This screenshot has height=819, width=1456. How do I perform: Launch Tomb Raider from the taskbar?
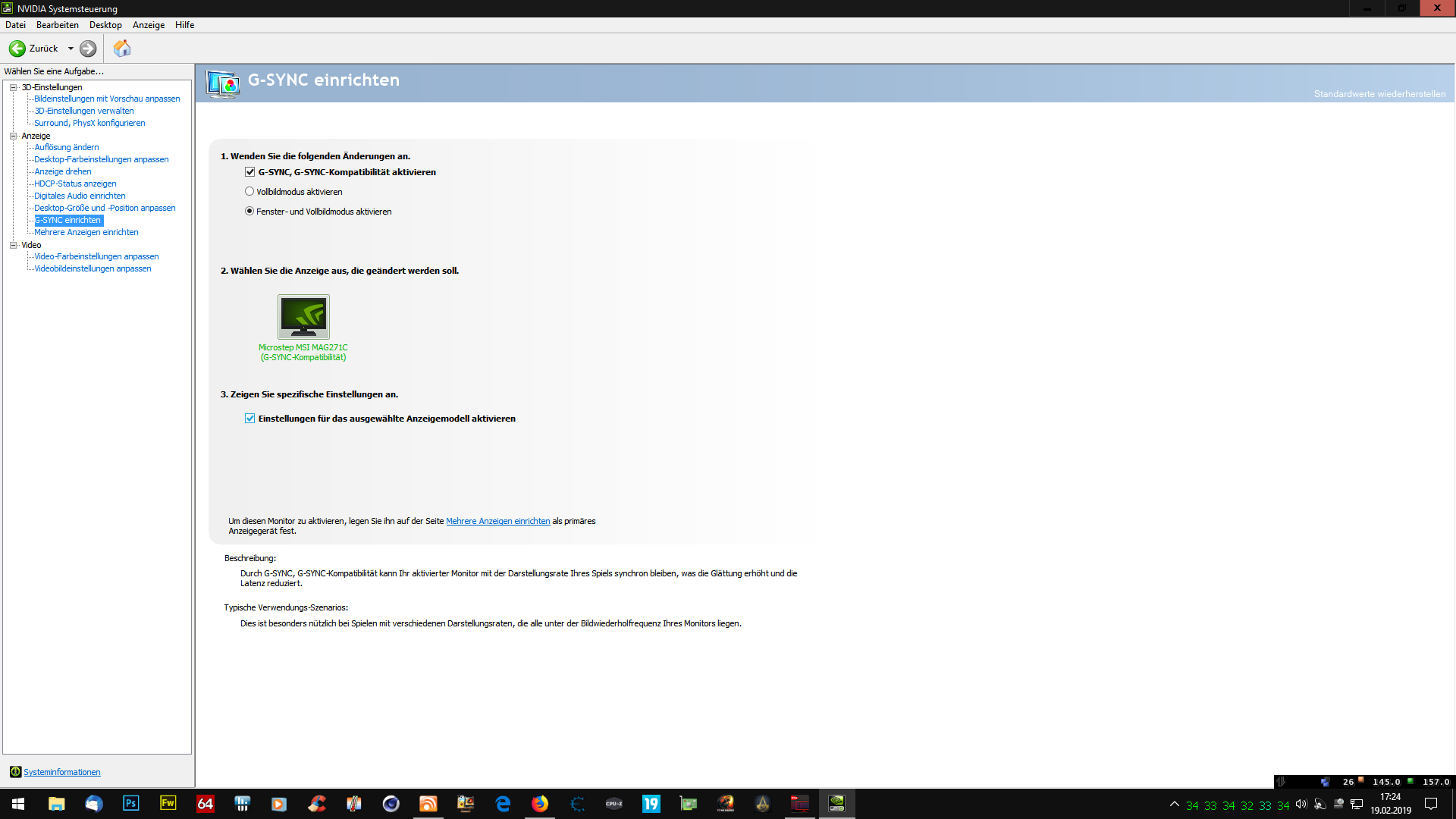[x=725, y=804]
